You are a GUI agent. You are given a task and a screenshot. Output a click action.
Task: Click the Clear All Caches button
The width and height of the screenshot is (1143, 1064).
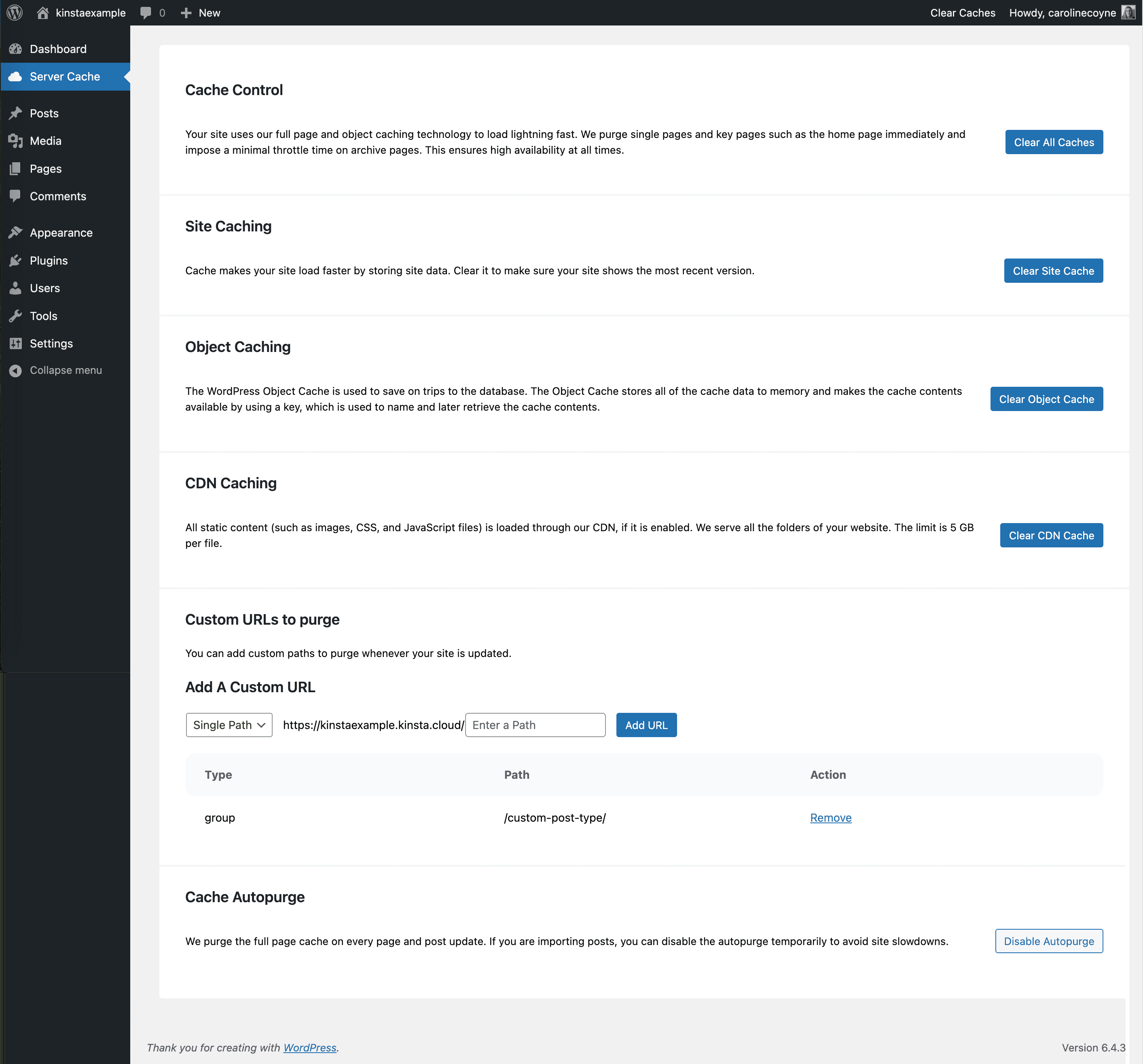[x=1053, y=141]
